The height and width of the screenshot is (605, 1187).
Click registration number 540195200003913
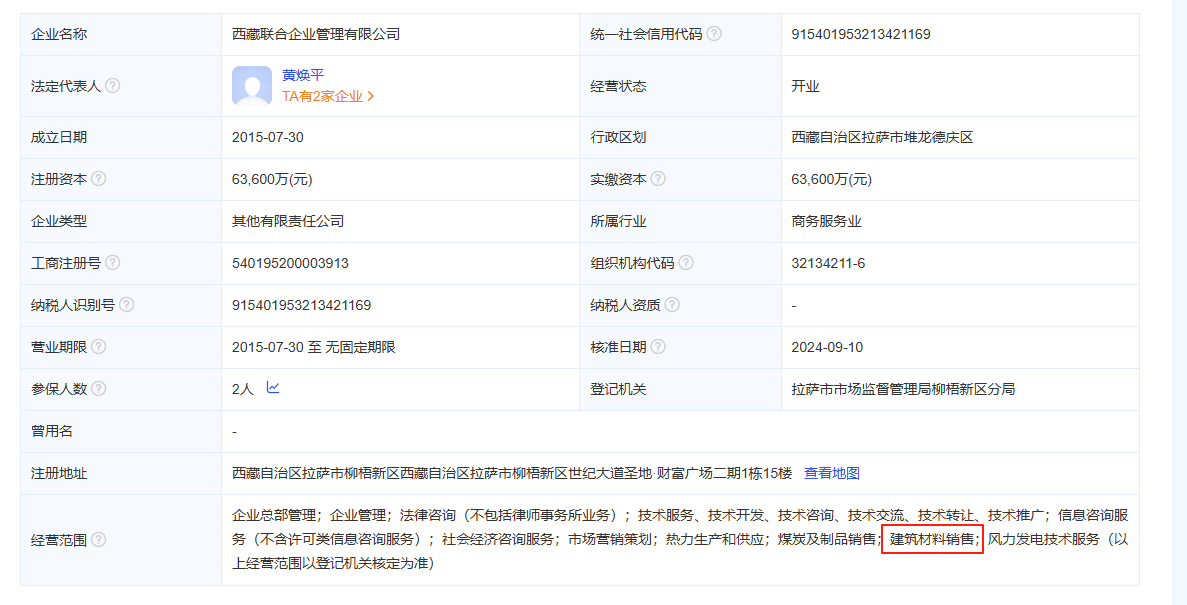point(290,264)
